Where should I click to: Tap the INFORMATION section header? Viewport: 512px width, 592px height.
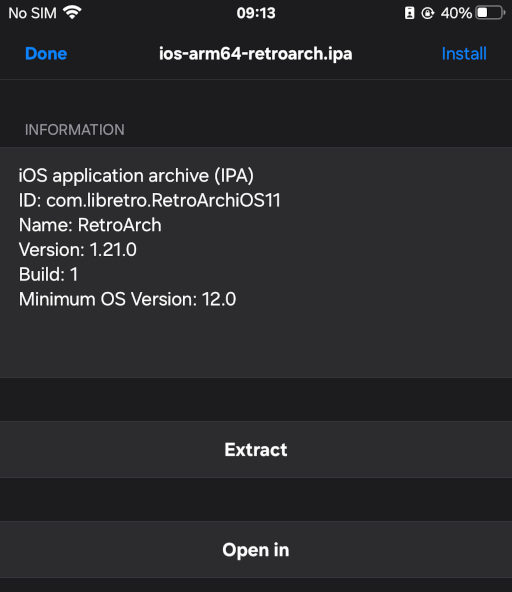pos(75,130)
